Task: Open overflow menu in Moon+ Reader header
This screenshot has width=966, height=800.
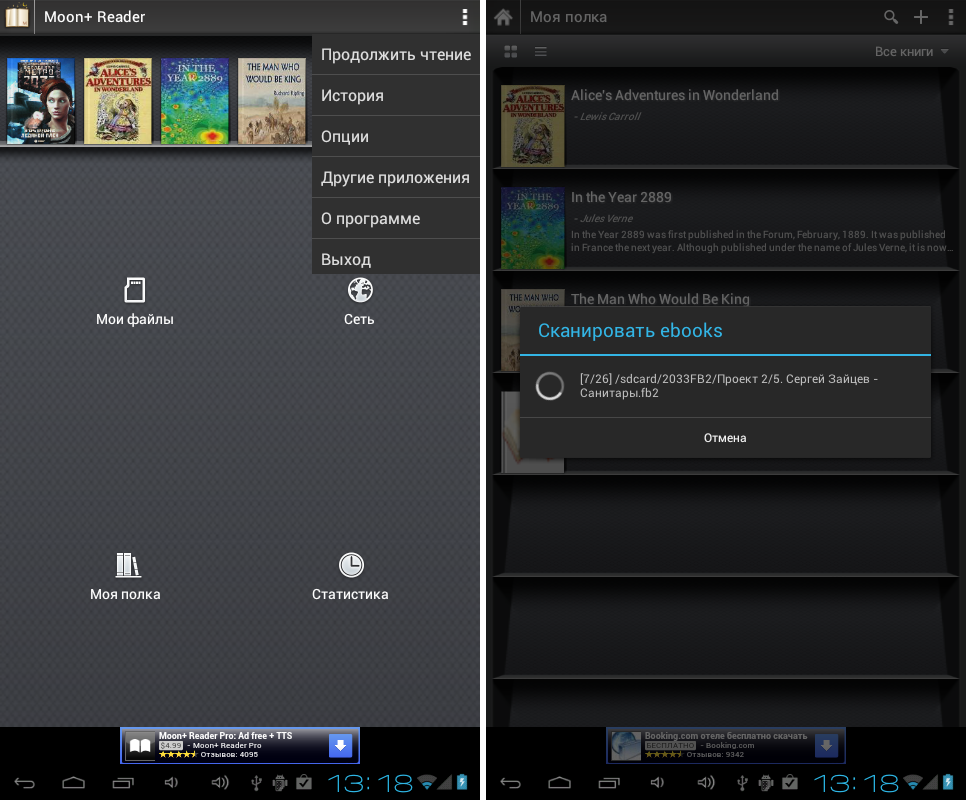Action: pyautogui.click(x=464, y=17)
